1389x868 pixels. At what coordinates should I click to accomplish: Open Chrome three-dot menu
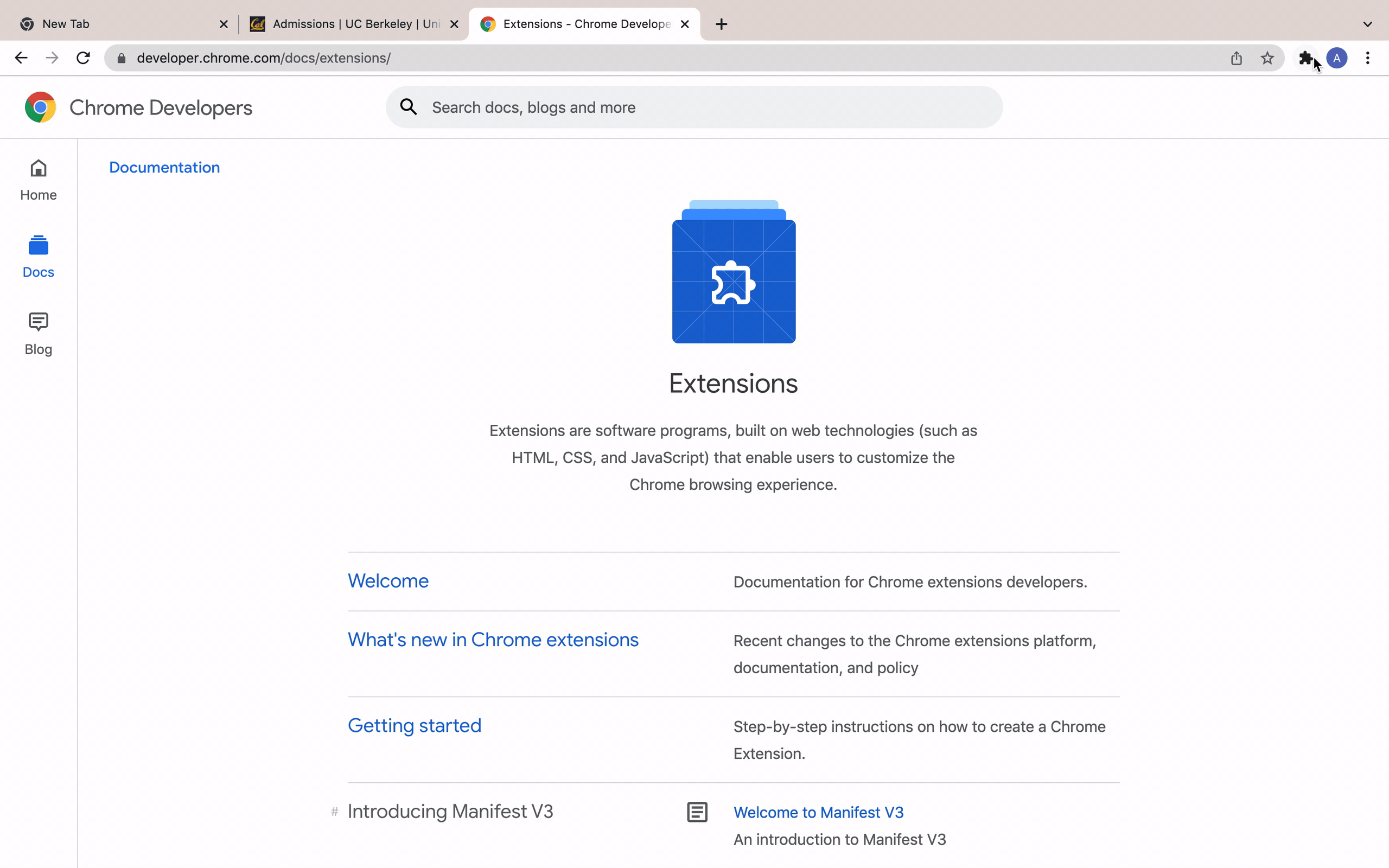click(1368, 58)
